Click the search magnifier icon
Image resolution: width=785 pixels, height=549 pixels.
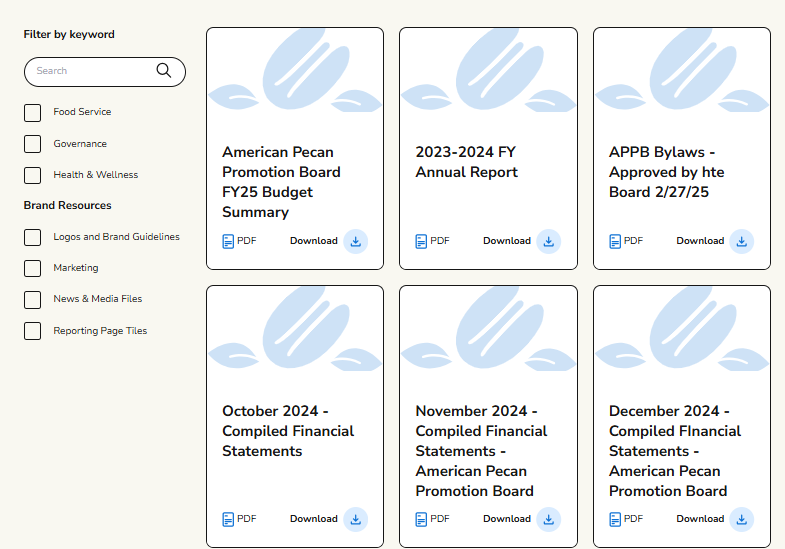click(164, 71)
